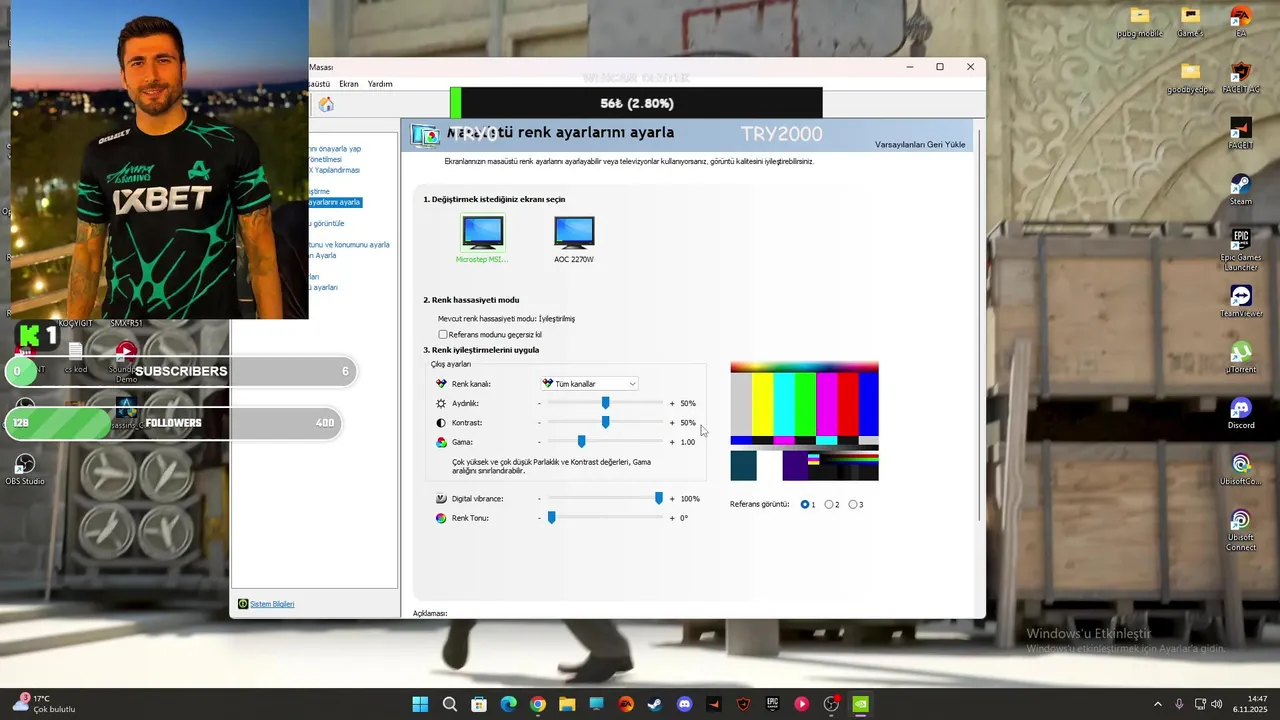Click the Renk Tonu hue slider handle
This screenshot has width=1280, height=720.
point(551,517)
